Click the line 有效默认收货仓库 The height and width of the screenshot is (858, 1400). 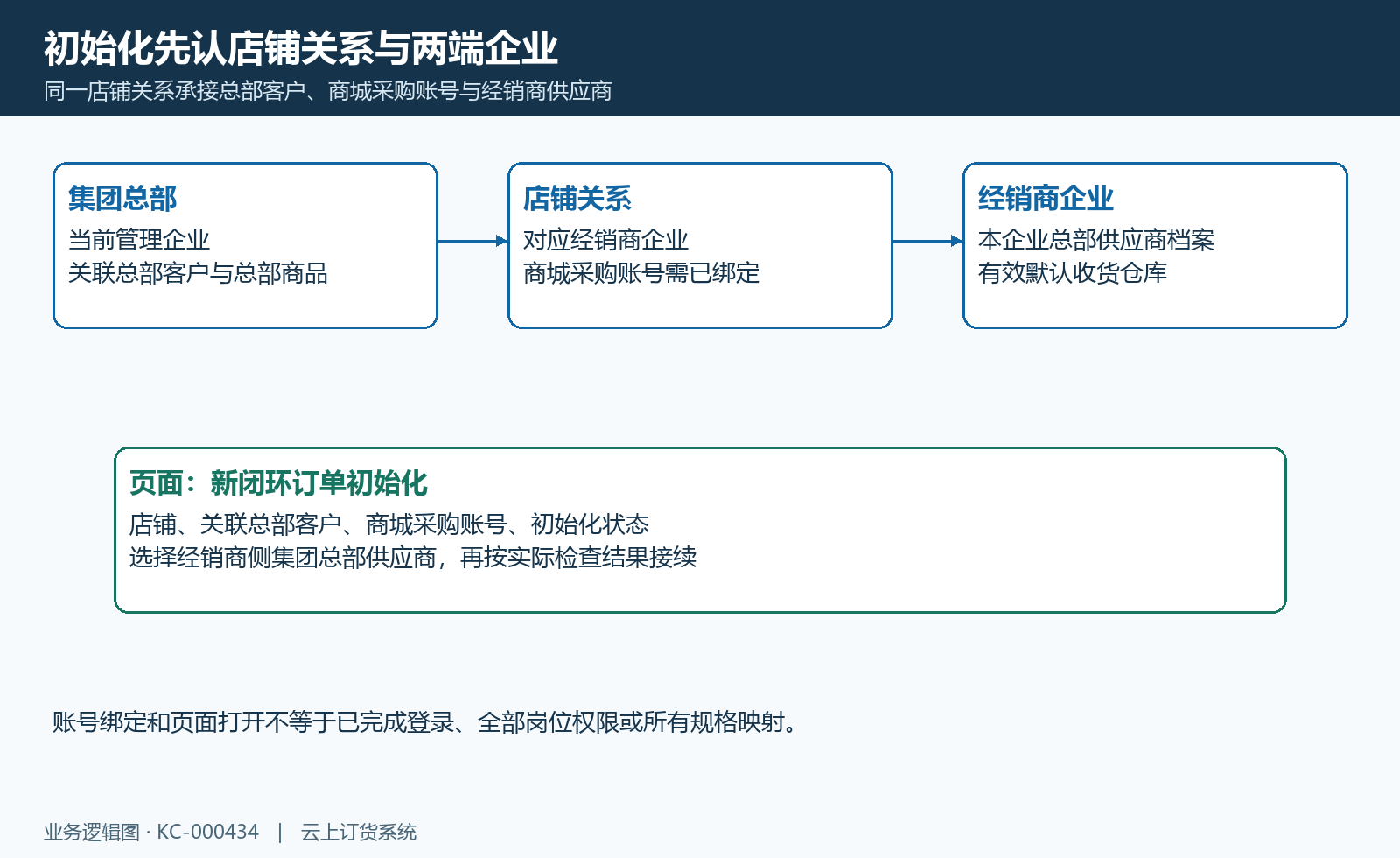click(1073, 273)
